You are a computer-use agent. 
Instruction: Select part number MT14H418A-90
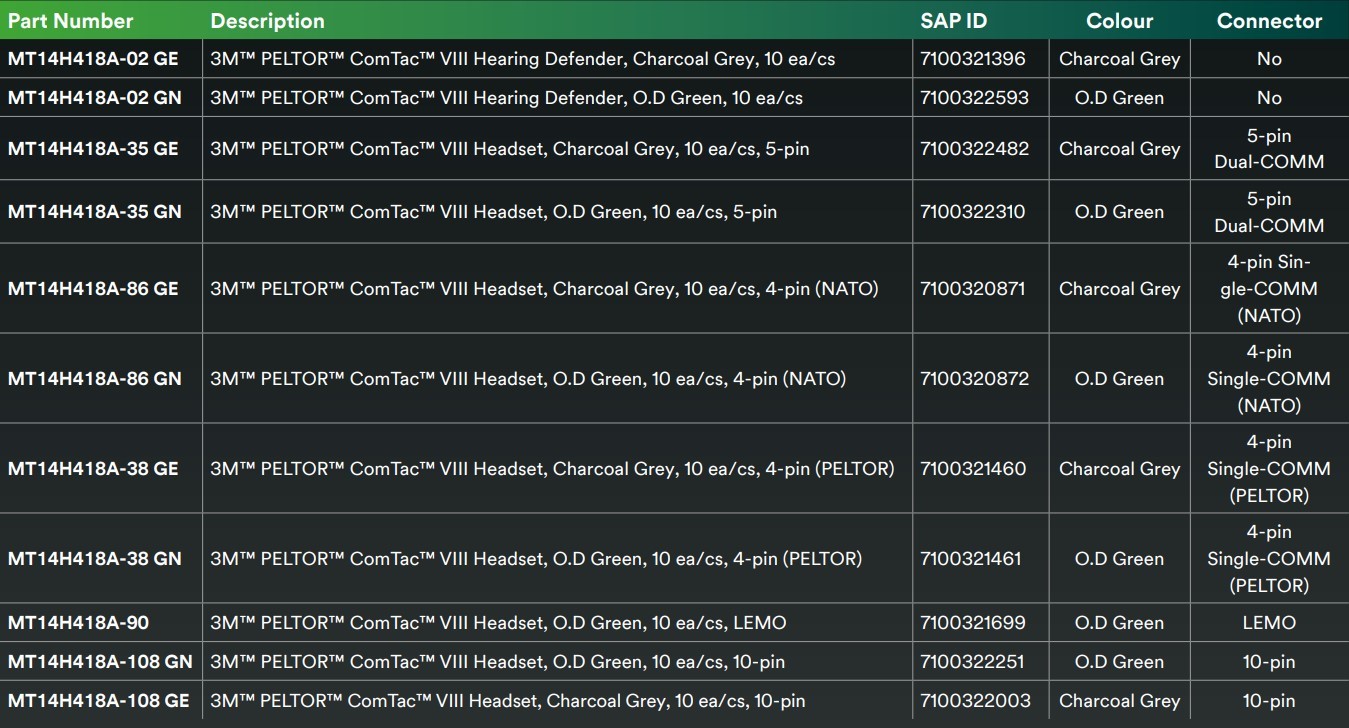78,623
